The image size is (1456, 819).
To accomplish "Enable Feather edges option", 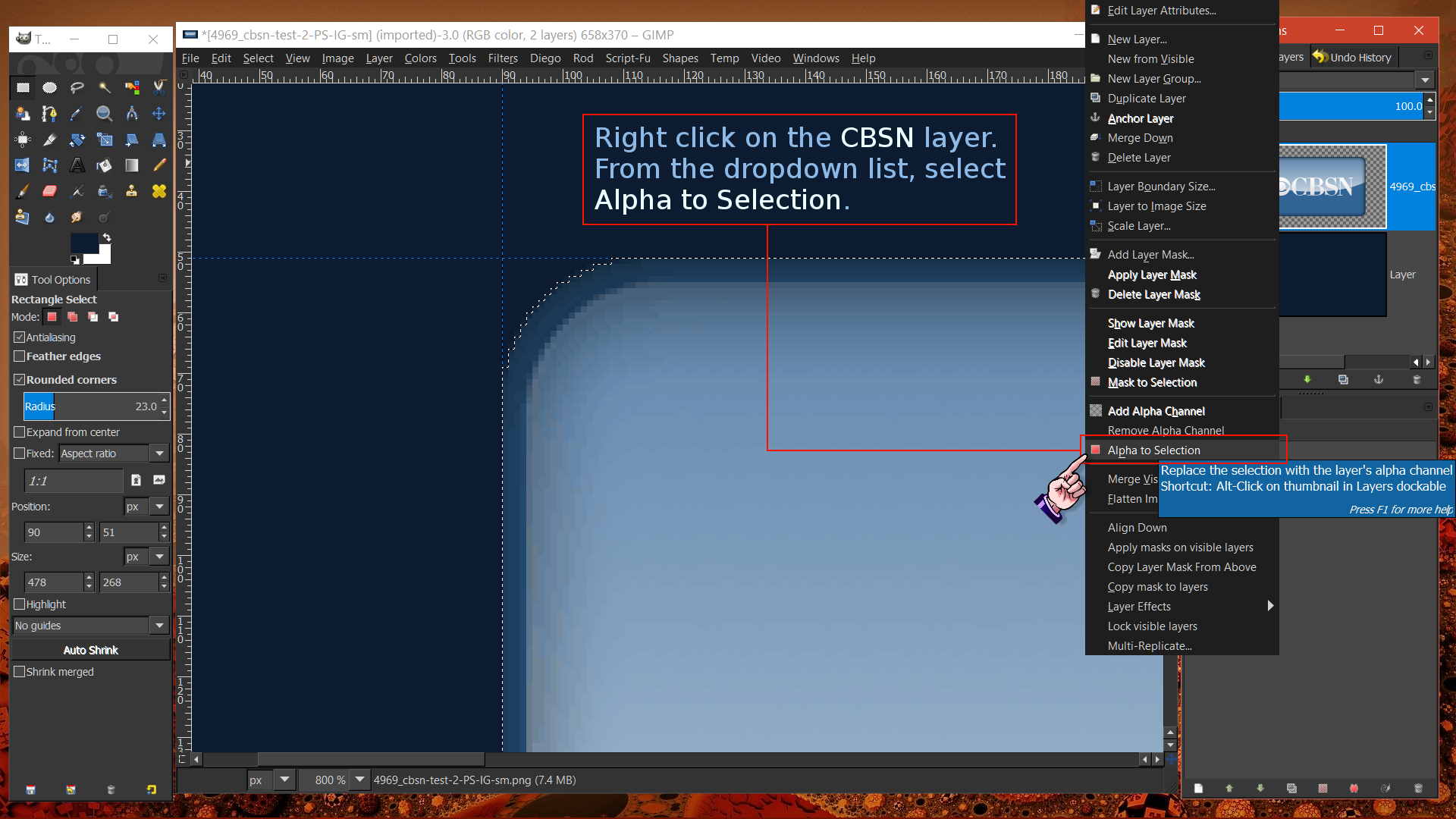I will coord(20,356).
